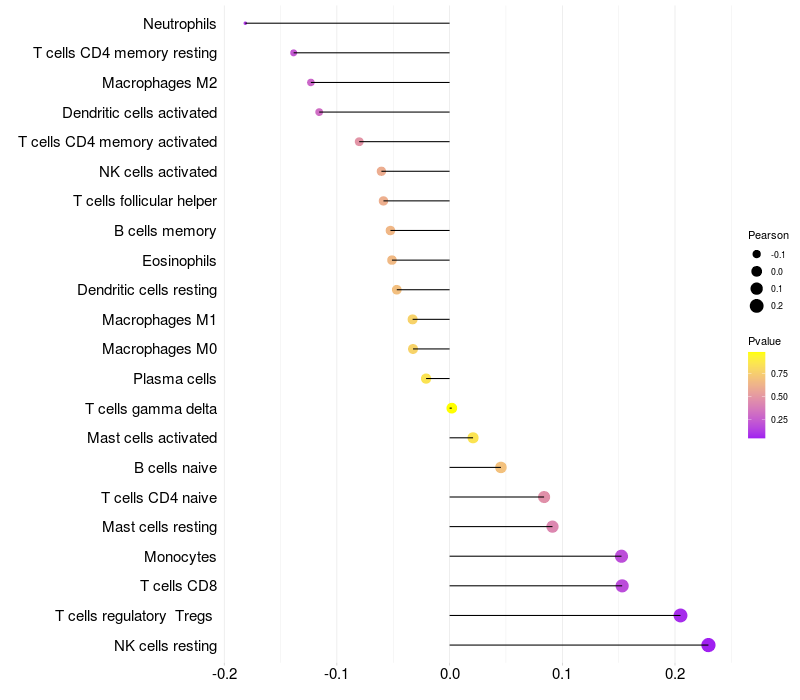
Task: Select the yellow T cells gamma delta dot
Action: point(452,408)
